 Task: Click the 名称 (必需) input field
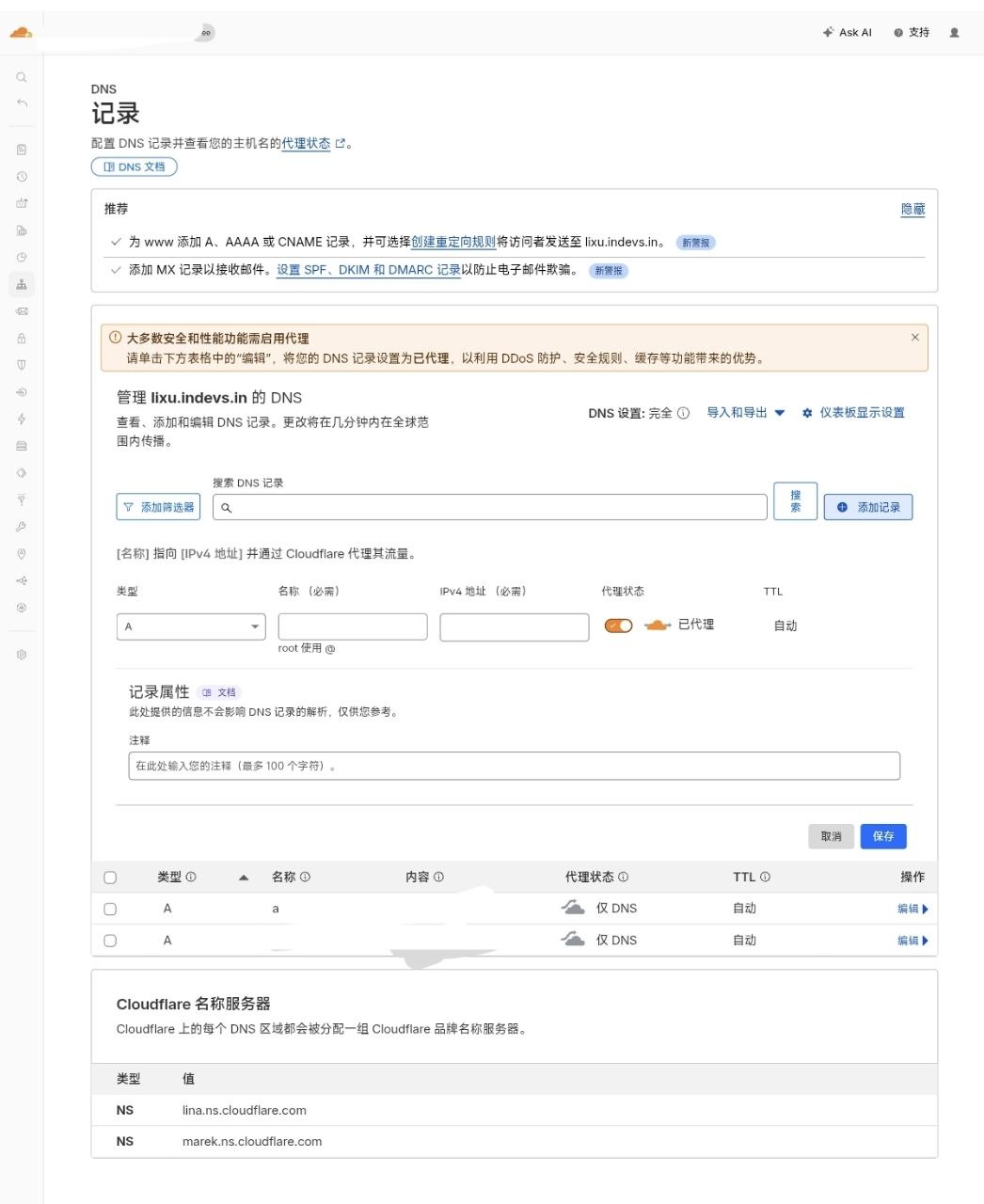click(353, 626)
